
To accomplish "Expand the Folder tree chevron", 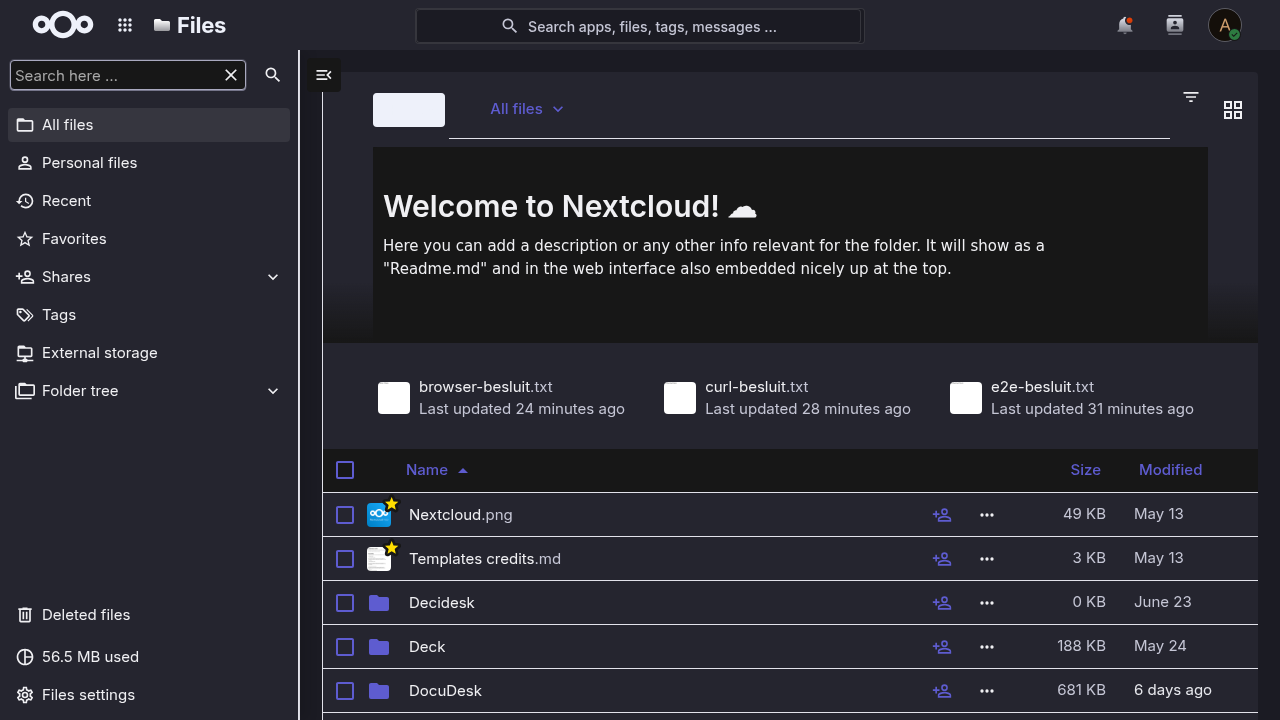I will coord(273,391).
